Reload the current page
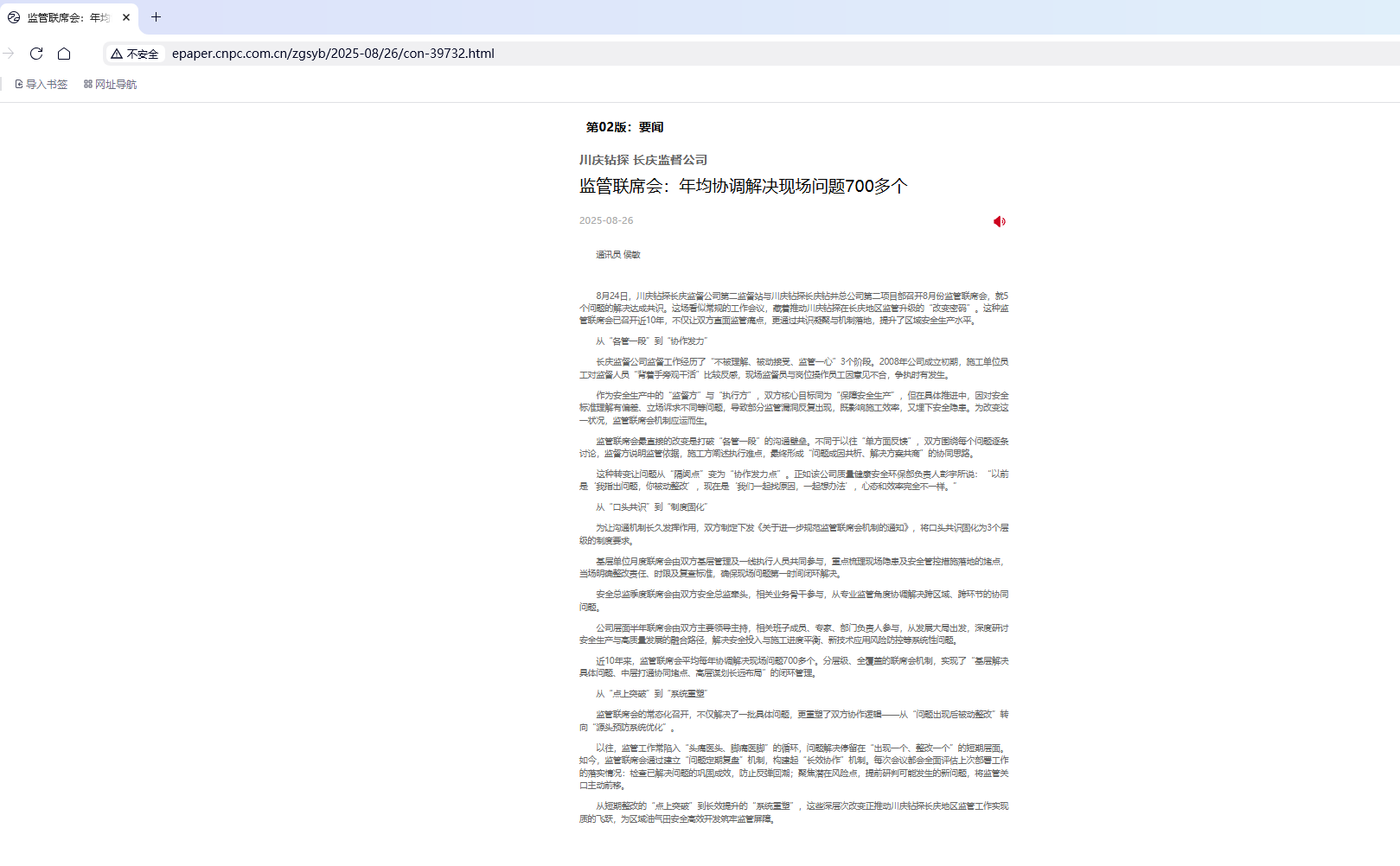Viewport: 1400px width, 866px height. pyautogui.click(x=36, y=54)
